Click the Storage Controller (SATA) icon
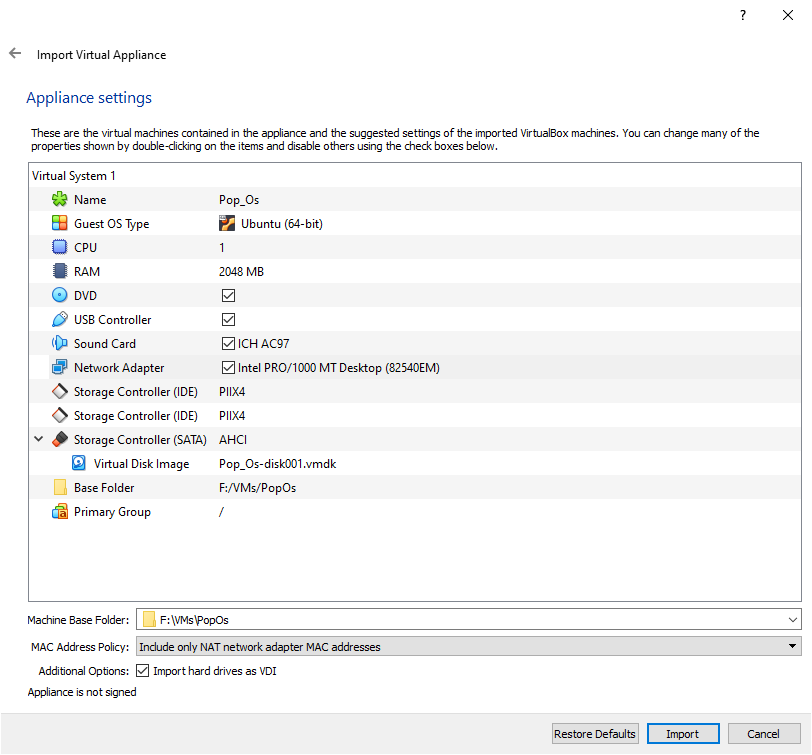The height and width of the screenshot is (755, 812). tap(60, 439)
